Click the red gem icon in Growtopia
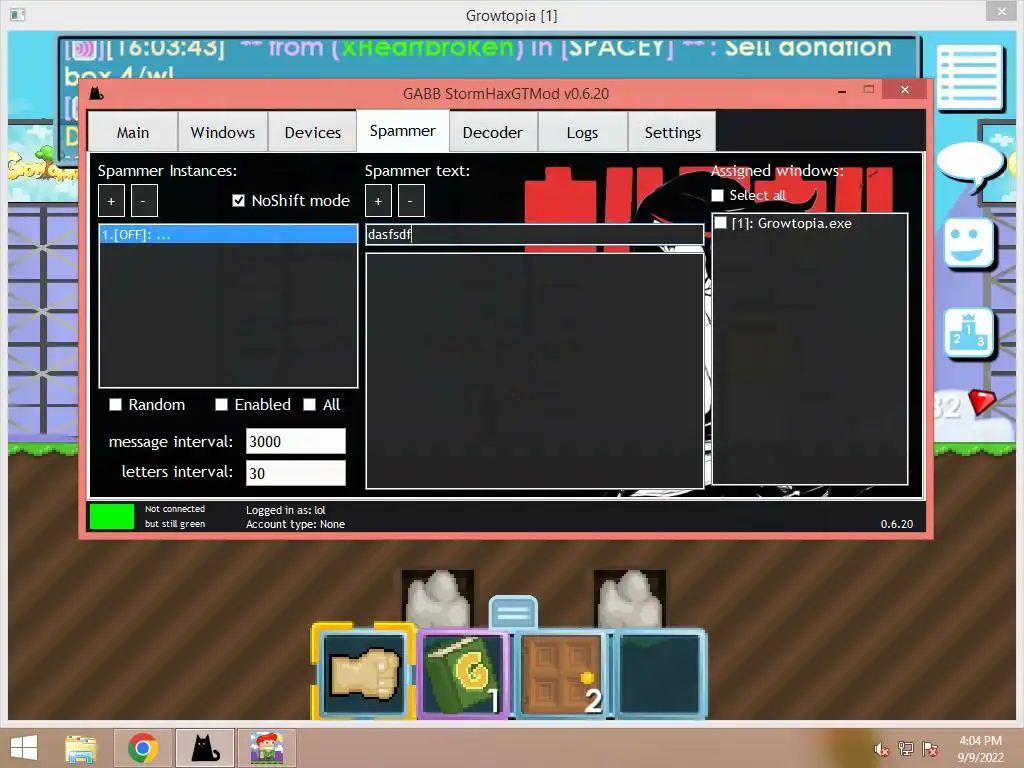 click(x=982, y=402)
